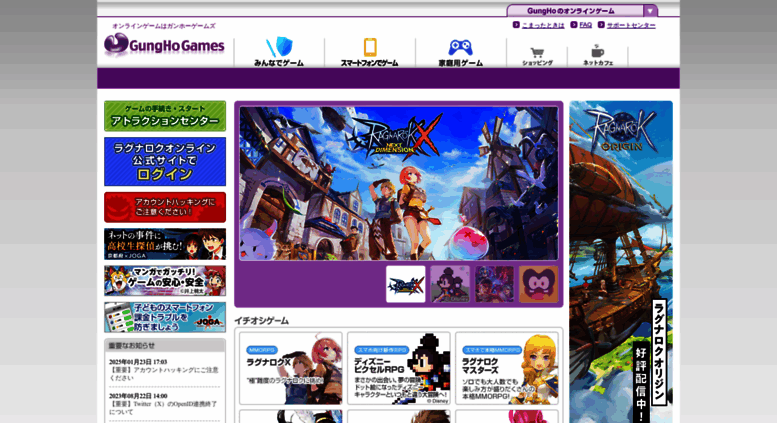Open マンガでガッチリ ゲームの安心・安全 banner
This screenshot has height=423, width=777.
coord(165,280)
